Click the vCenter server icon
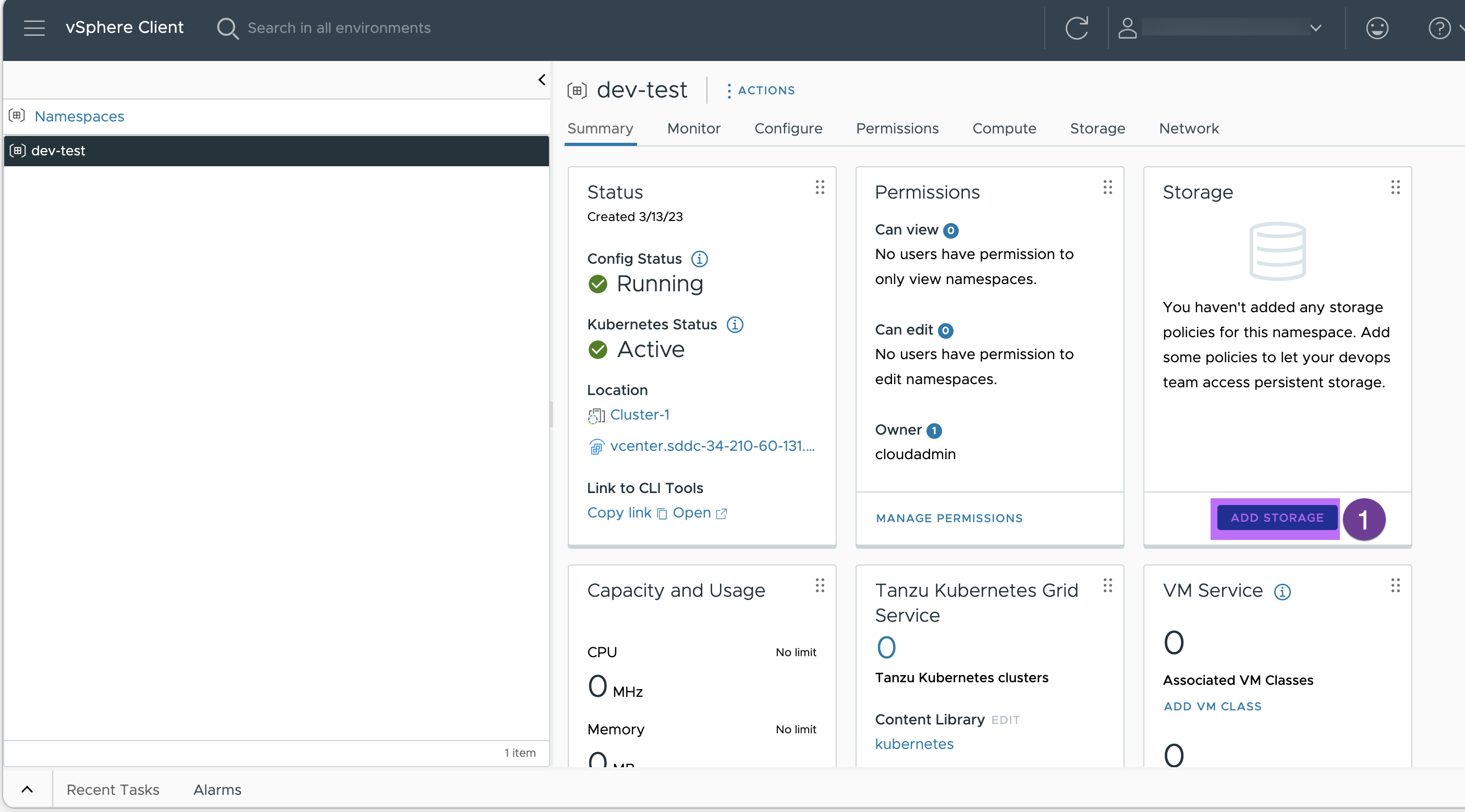 point(596,446)
